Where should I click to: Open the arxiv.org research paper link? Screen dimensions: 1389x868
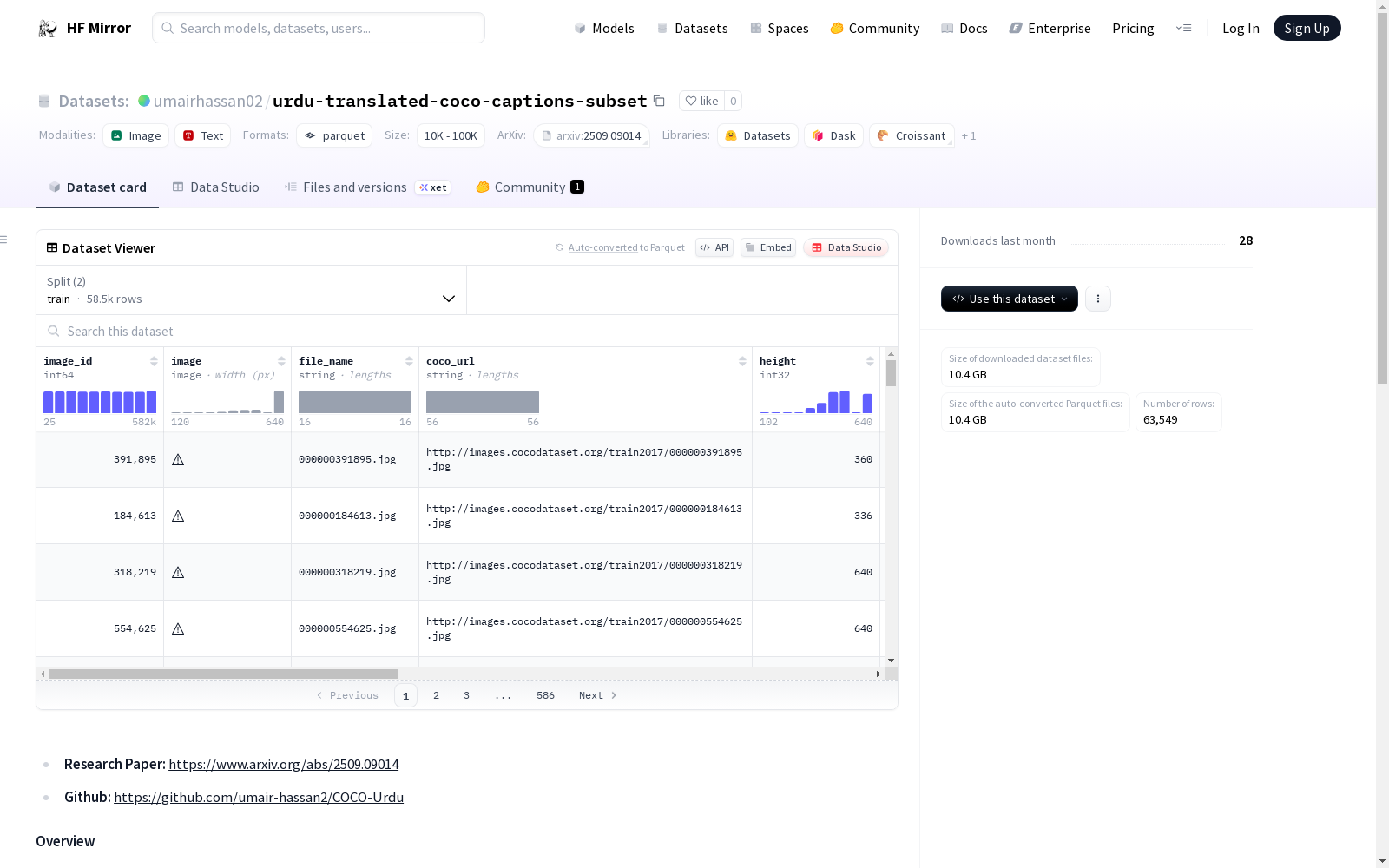284,764
